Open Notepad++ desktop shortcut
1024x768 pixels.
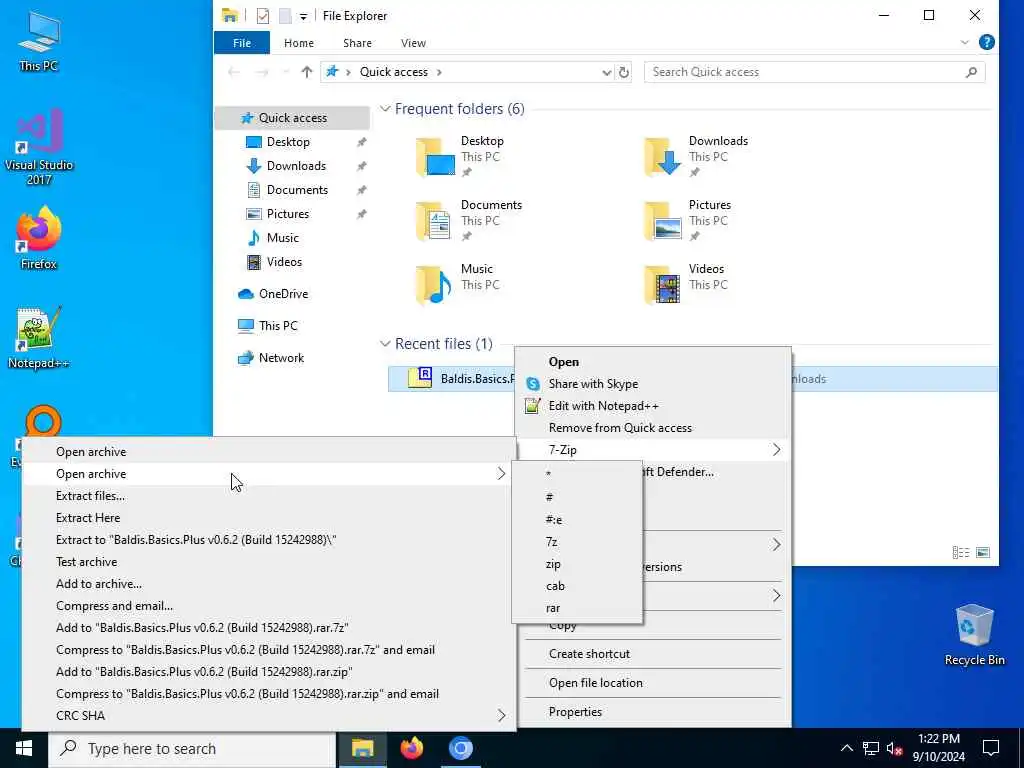click(x=39, y=338)
